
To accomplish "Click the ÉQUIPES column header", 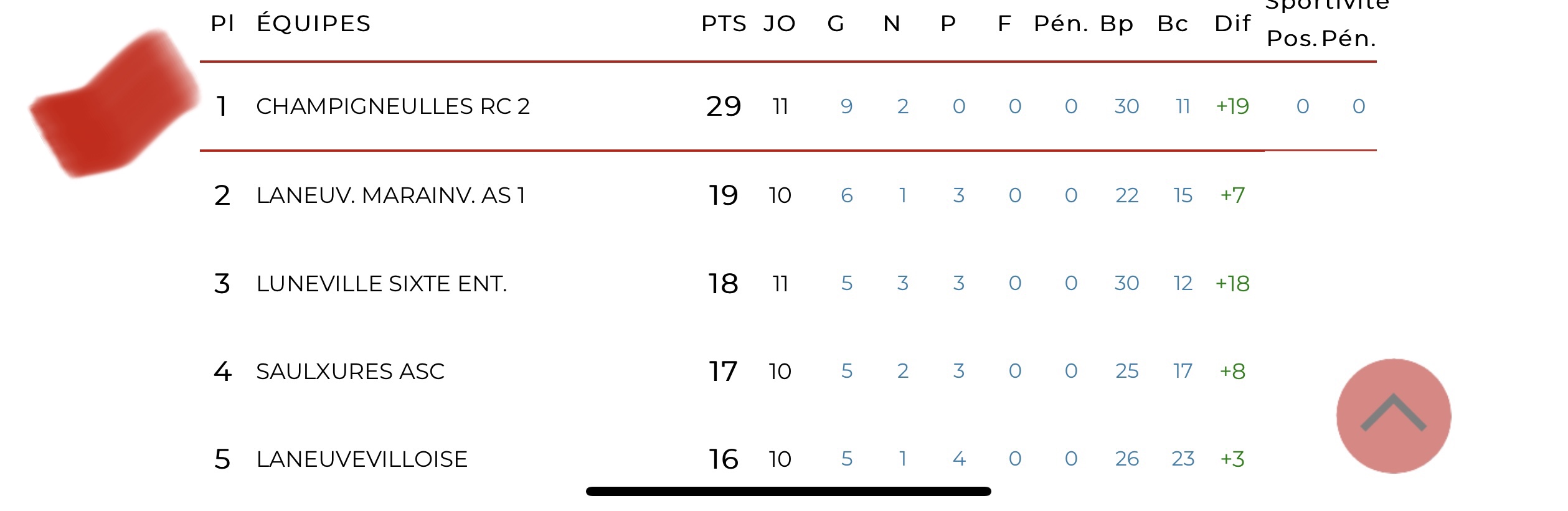I will point(313,24).
